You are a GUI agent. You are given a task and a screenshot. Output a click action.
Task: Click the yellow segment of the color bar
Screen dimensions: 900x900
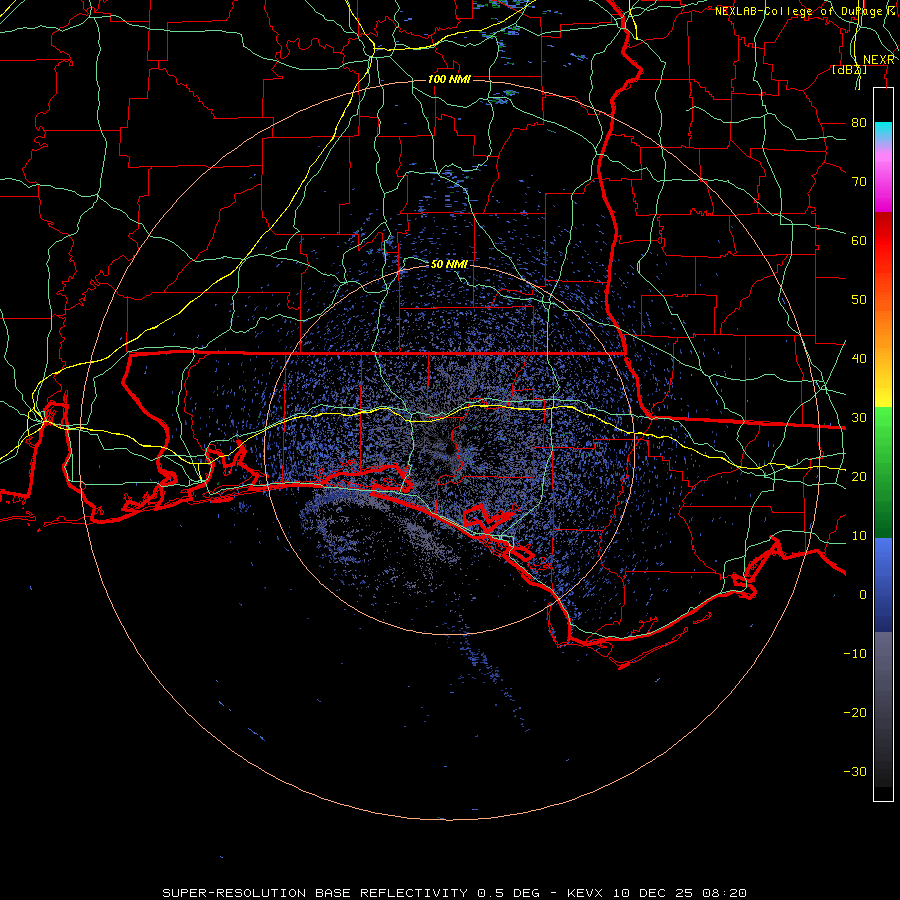click(x=883, y=389)
